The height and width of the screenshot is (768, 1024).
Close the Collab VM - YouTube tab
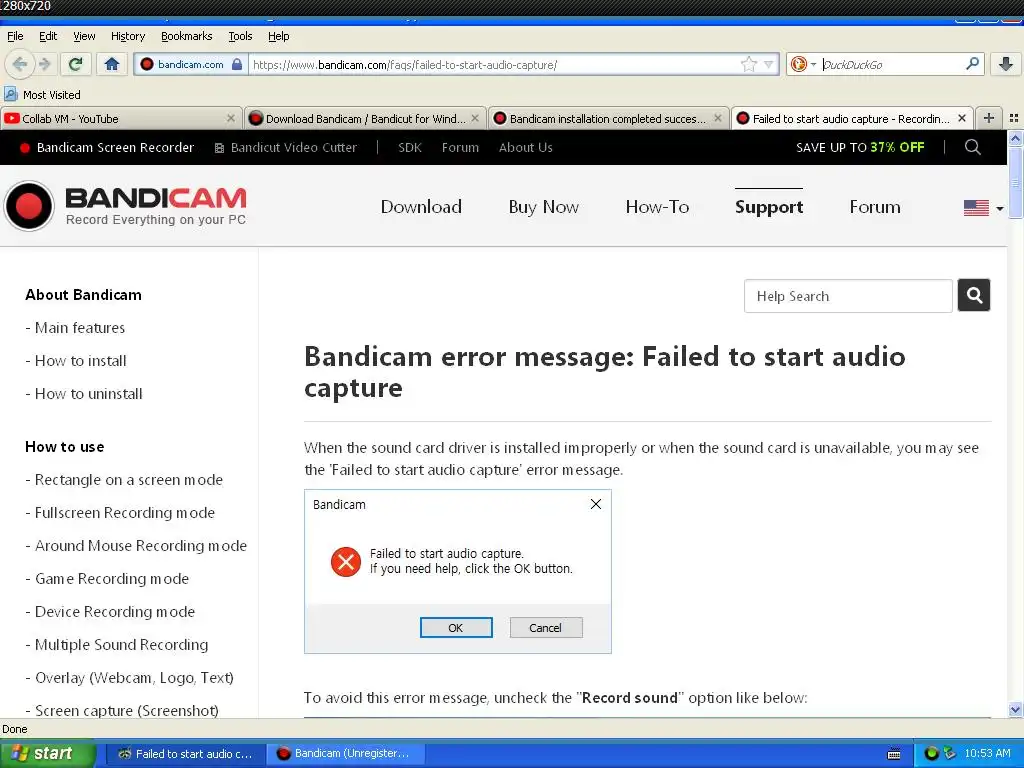point(231,118)
